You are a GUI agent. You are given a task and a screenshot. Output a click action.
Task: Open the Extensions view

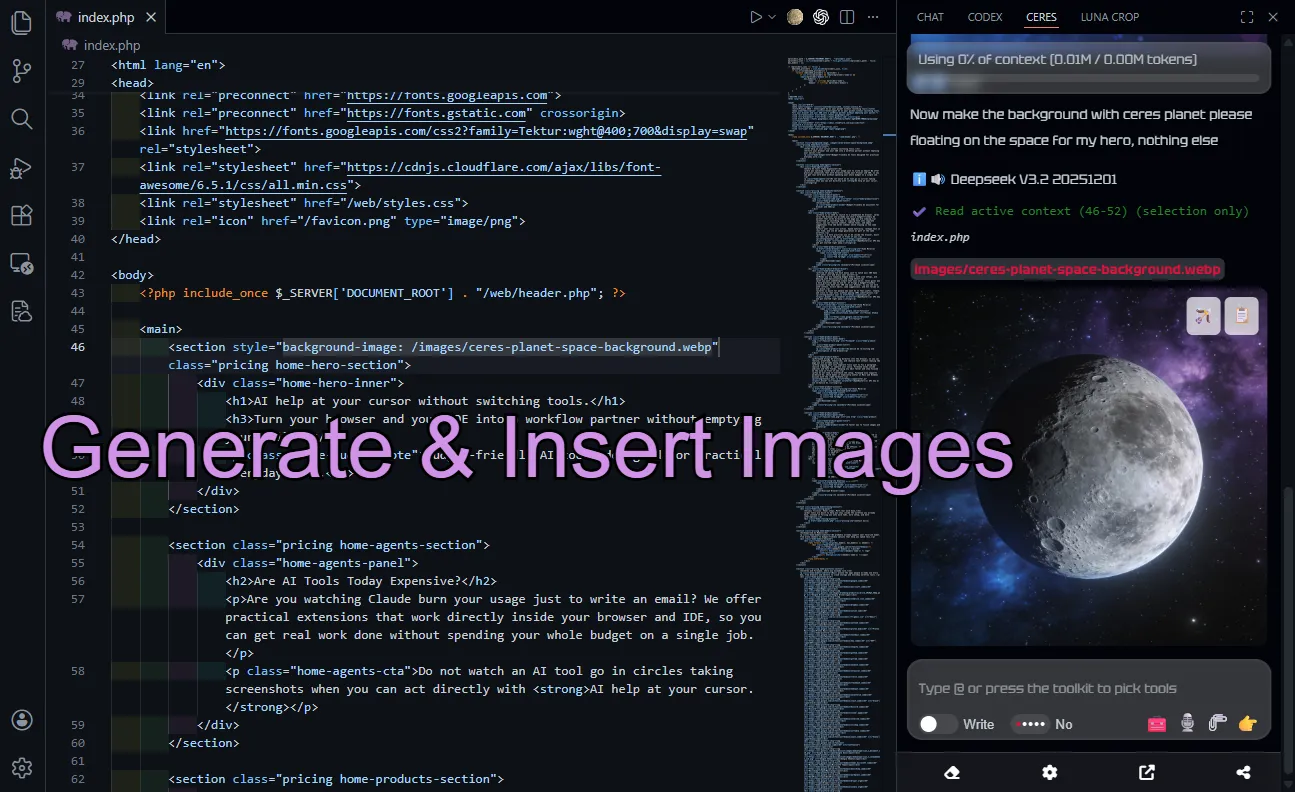pos(21,215)
